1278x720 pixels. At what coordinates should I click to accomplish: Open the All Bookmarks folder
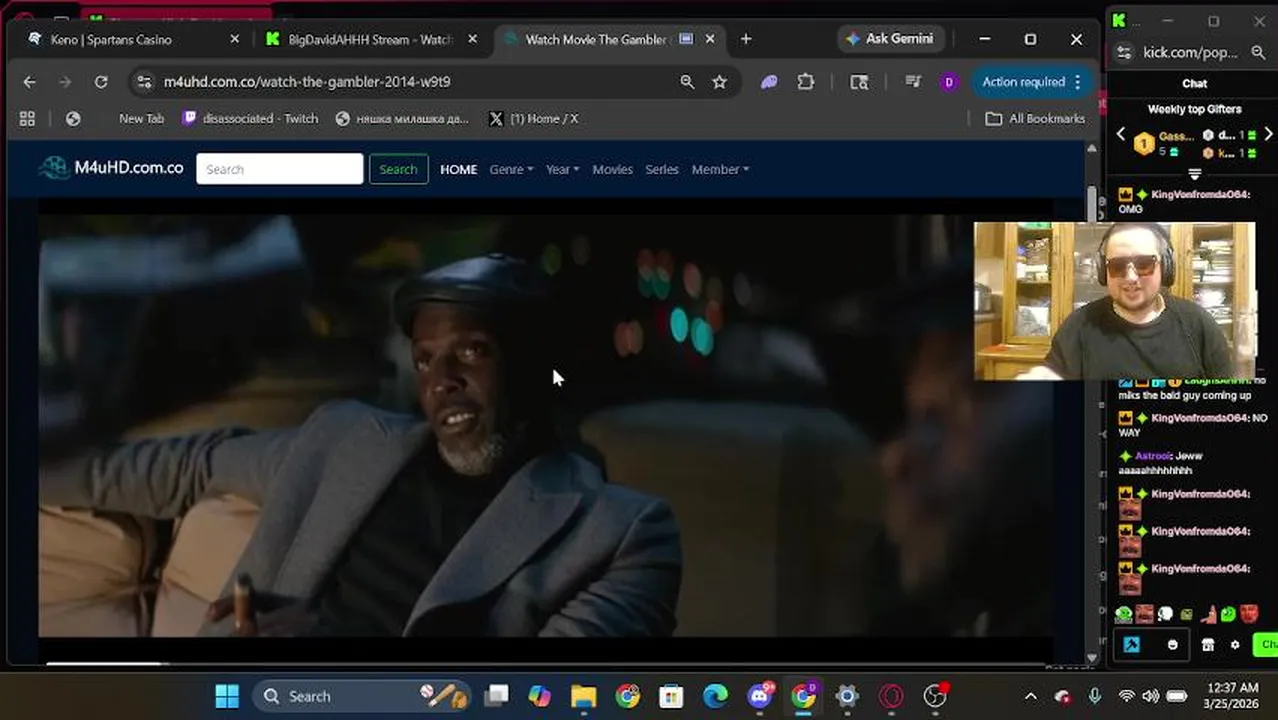[1035, 118]
